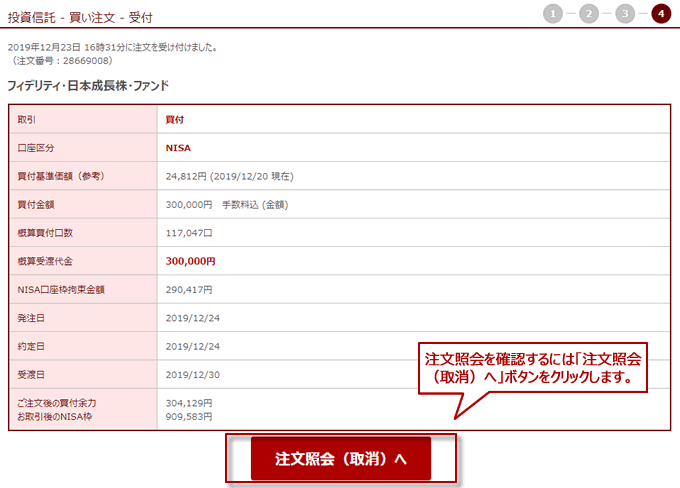Click the 概算受渡代金 row label
This screenshot has width=680, height=488.
(x=45, y=261)
